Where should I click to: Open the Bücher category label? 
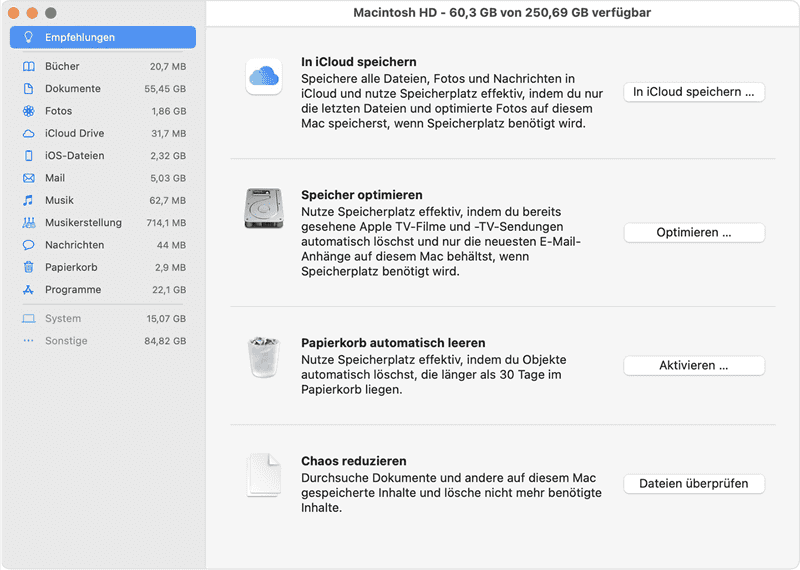coord(62,66)
